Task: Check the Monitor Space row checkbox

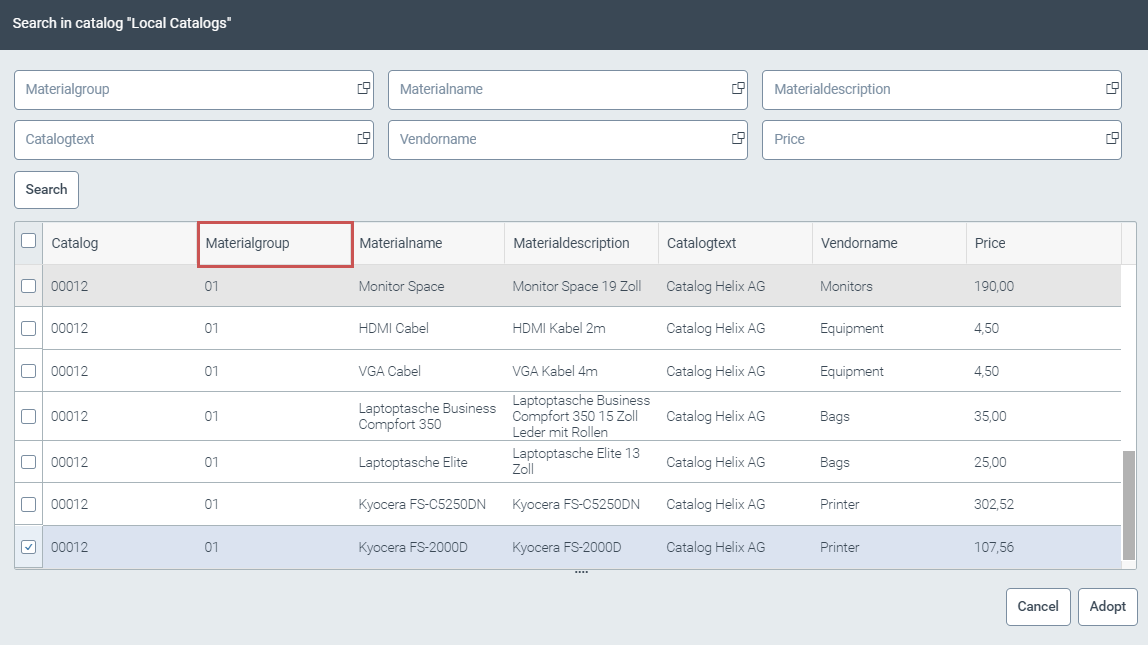Action: tap(29, 285)
